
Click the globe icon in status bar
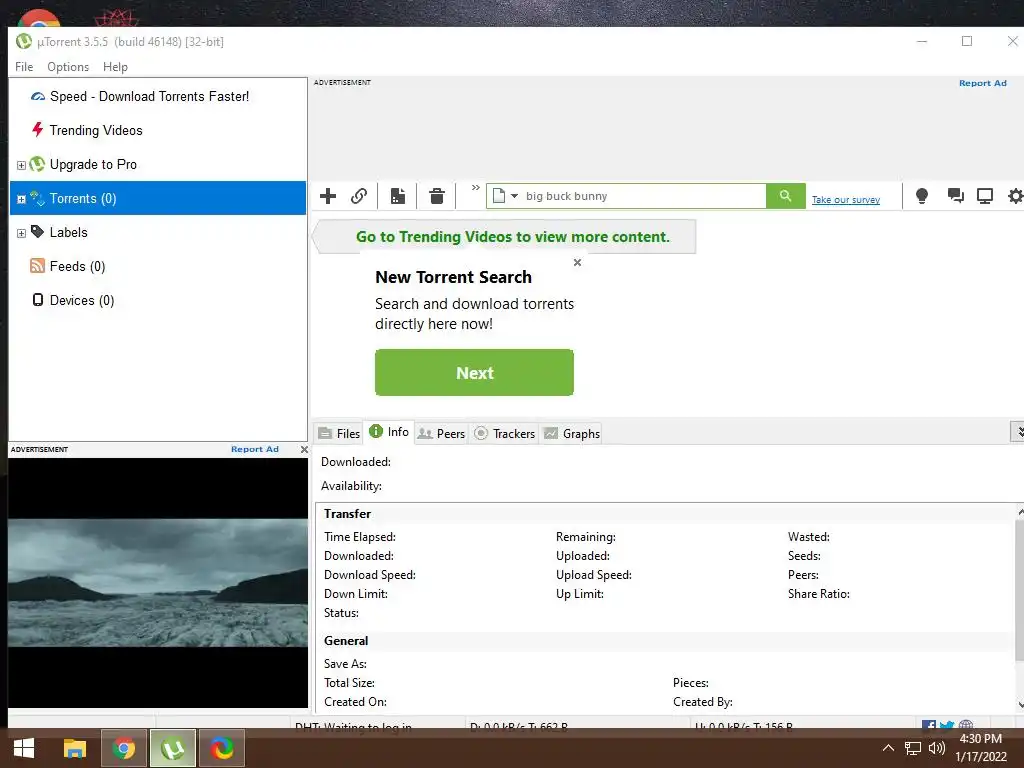pos(966,724)
